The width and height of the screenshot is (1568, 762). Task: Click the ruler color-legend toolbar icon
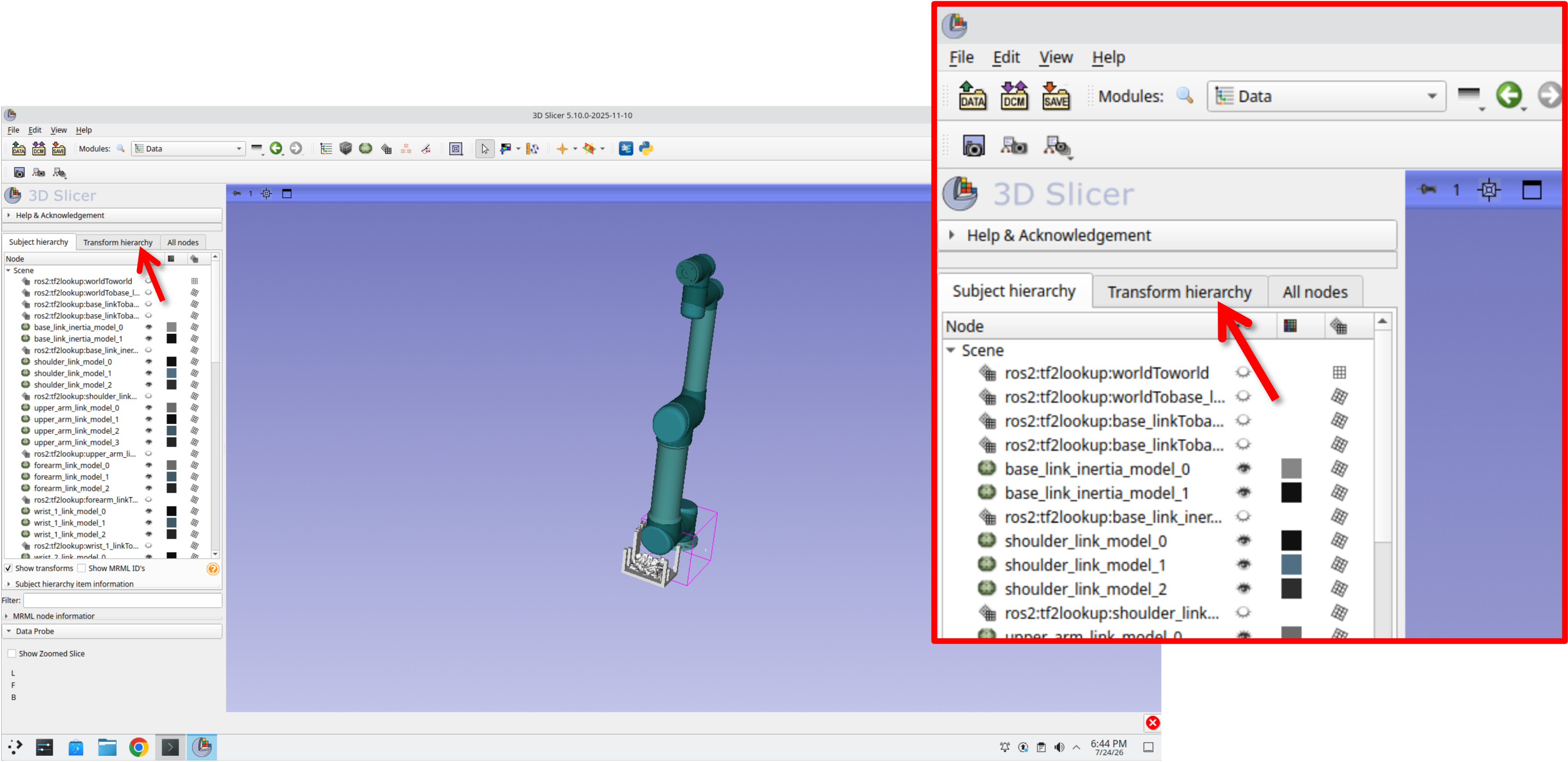pos(533,149)
